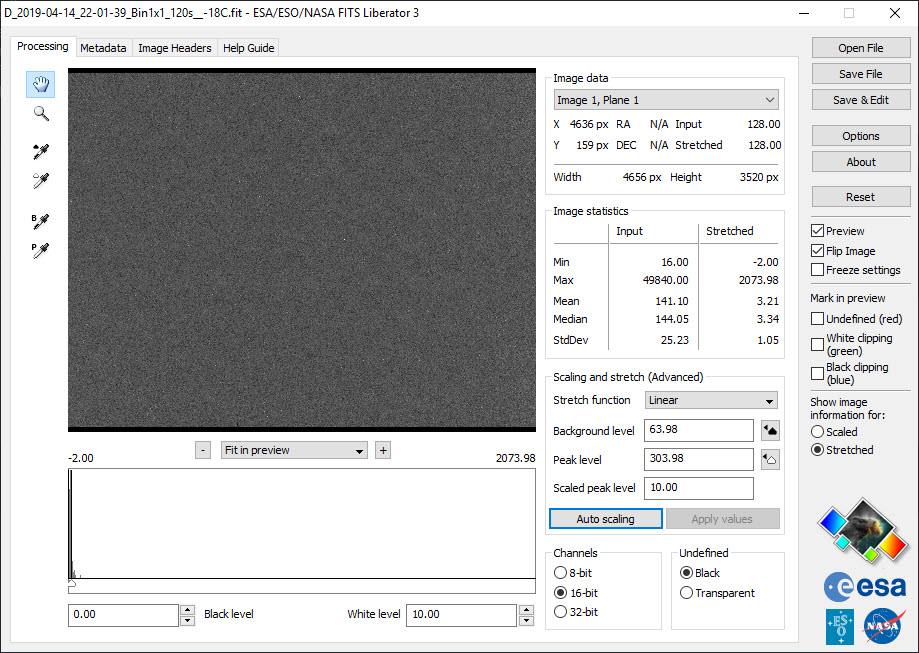The height and width of the screenshot is (653, 919).
Task: Click in the Black level input field
Action: (x=124, y=615)
